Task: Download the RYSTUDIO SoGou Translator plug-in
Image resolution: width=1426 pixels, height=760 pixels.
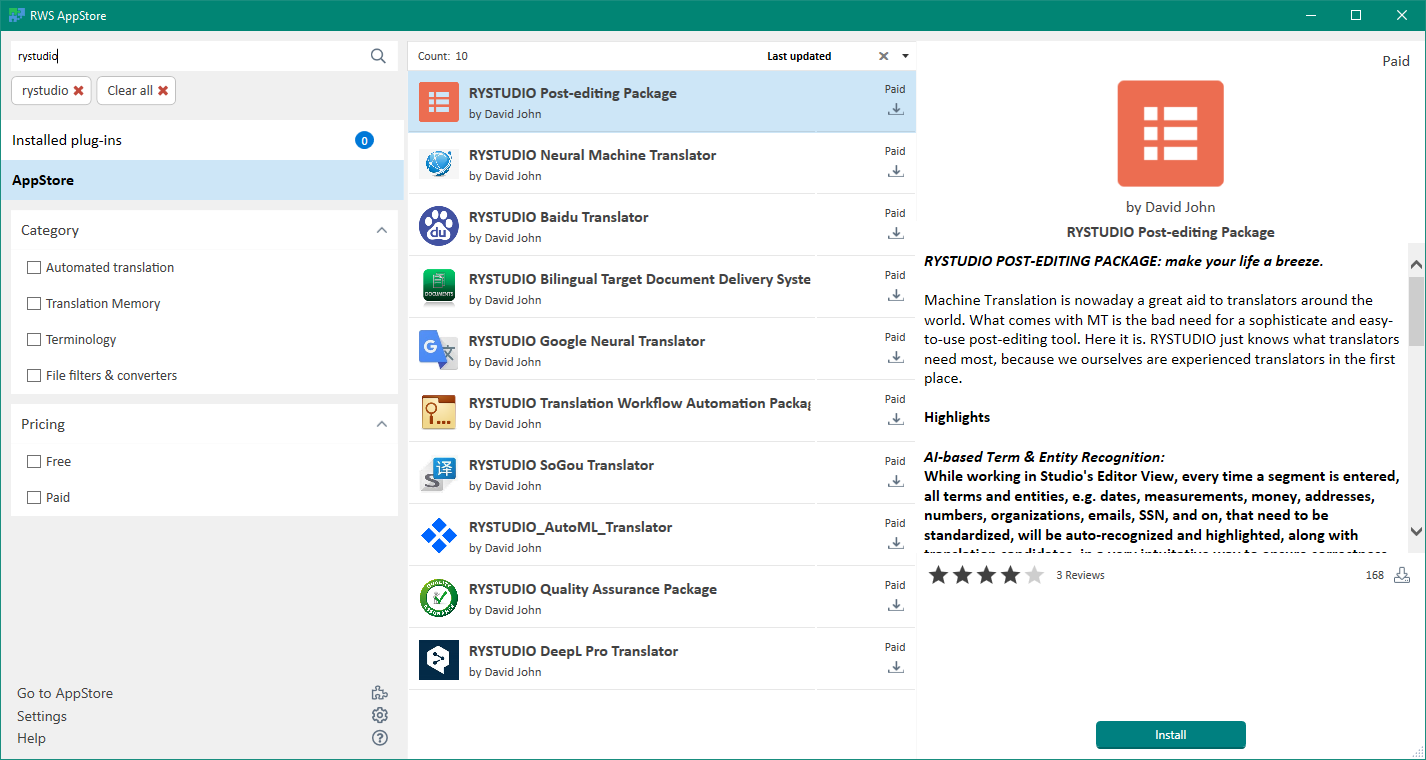Action: [896, 481]
